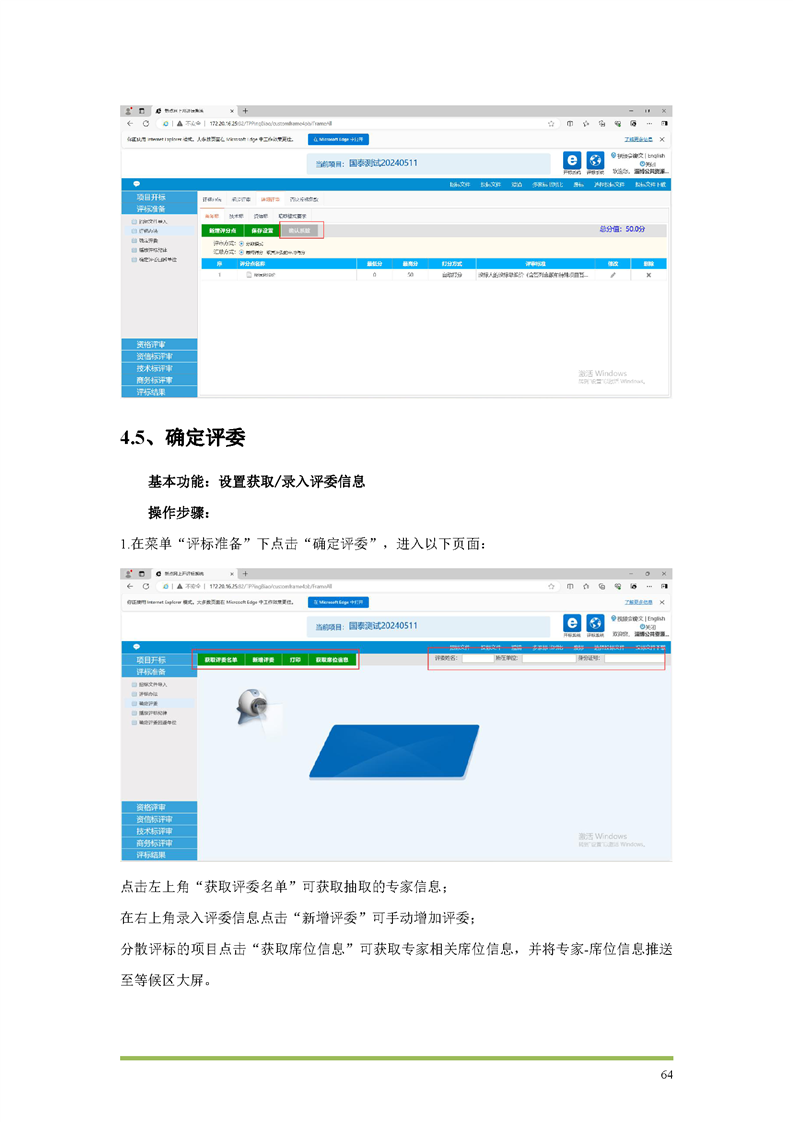793x1122 pixels.
Task: Select 确定评委 in lower sidebar tree
Action: click(x=147, y=704)
